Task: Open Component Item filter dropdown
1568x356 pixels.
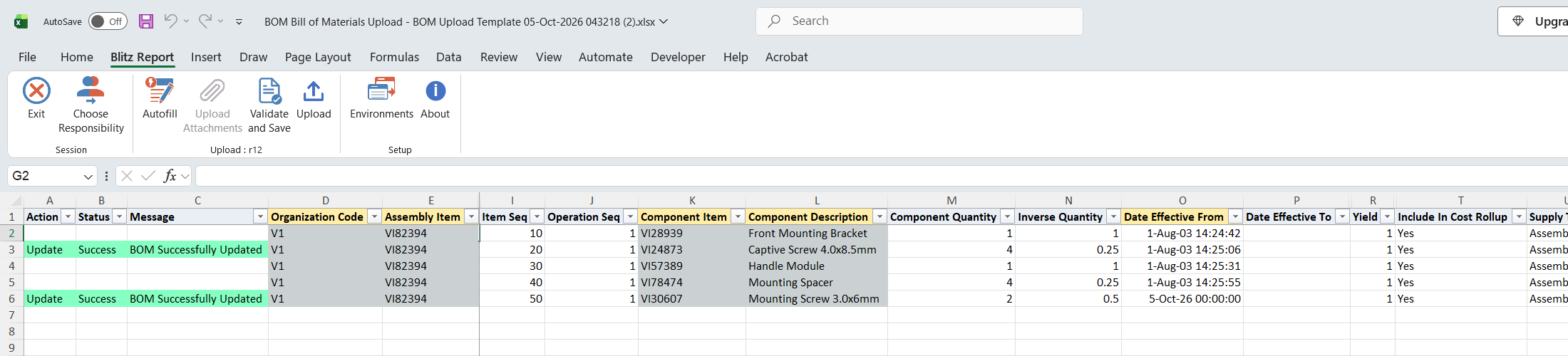Action: click(738, 216)
